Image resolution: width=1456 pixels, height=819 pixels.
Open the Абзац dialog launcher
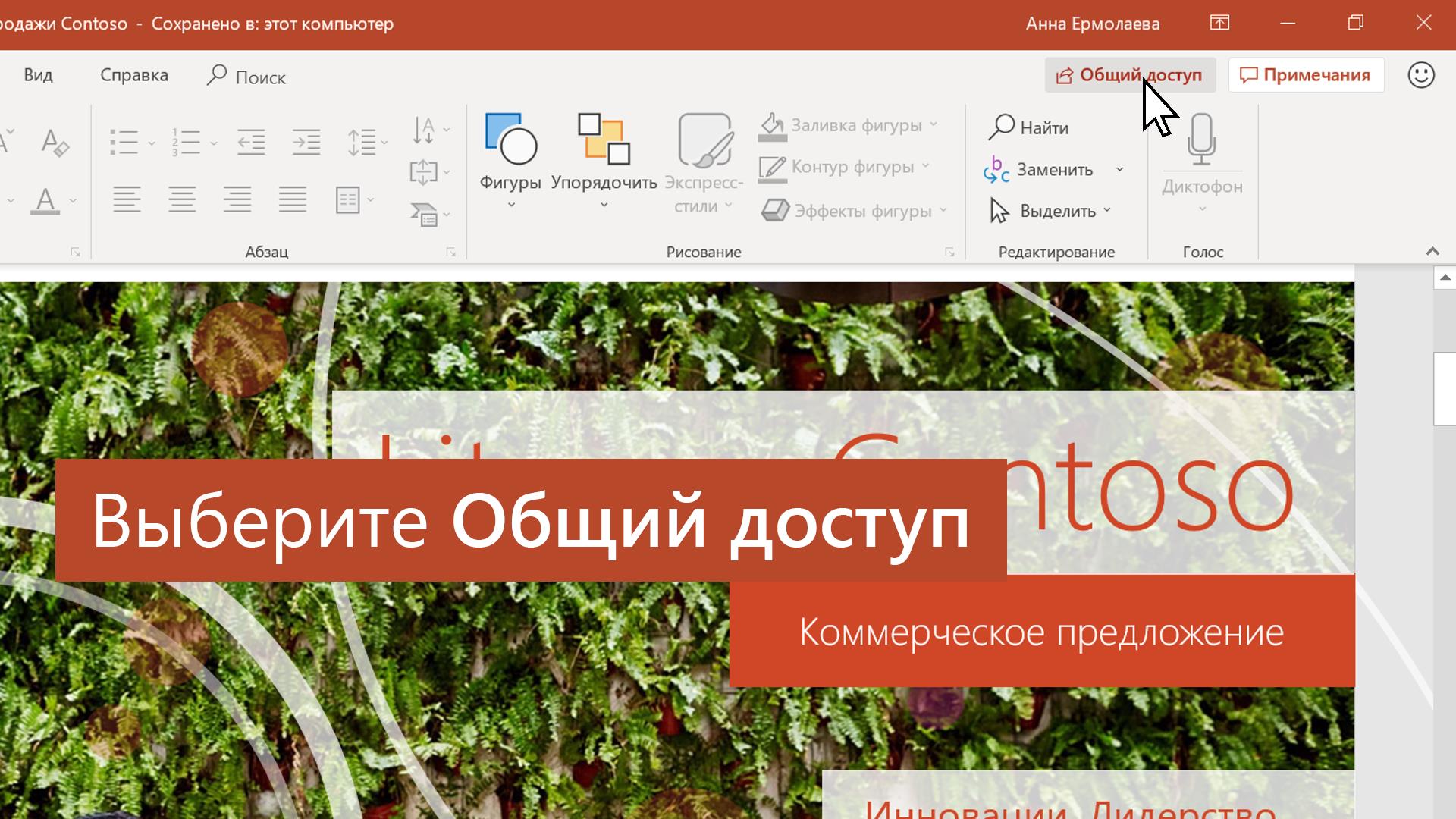point(450,252)
